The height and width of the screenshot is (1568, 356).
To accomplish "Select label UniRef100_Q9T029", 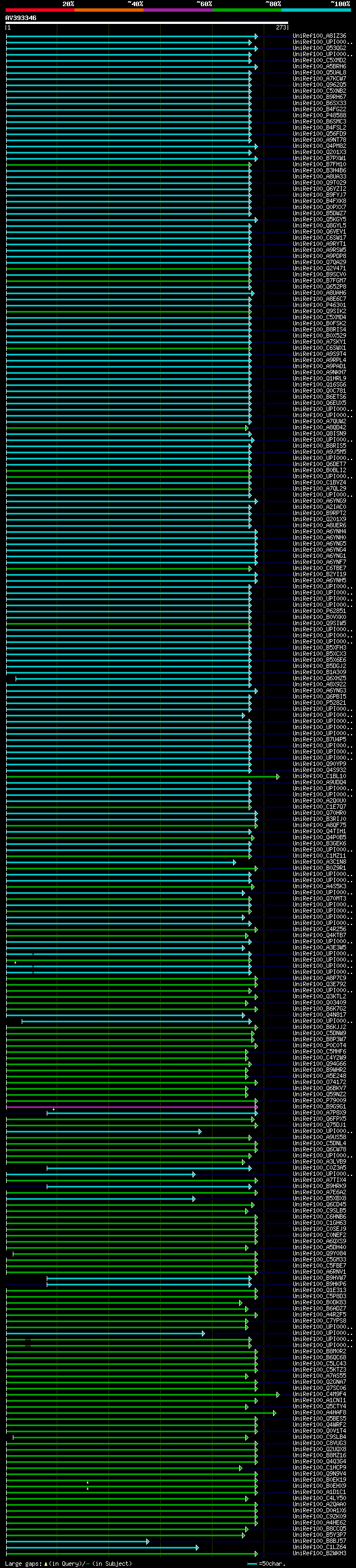I will coord(319,182).
